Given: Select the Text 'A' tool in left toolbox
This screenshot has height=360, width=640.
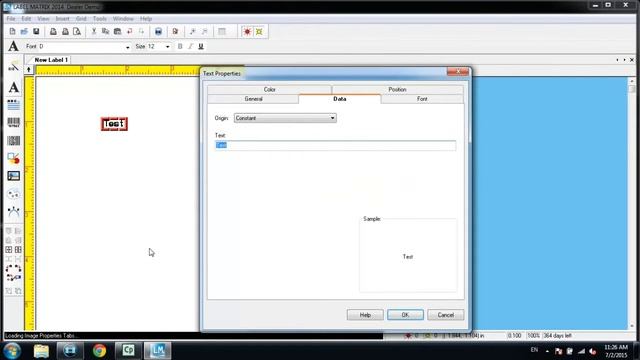Looking at the screenshot, I should tap(13, 87).
